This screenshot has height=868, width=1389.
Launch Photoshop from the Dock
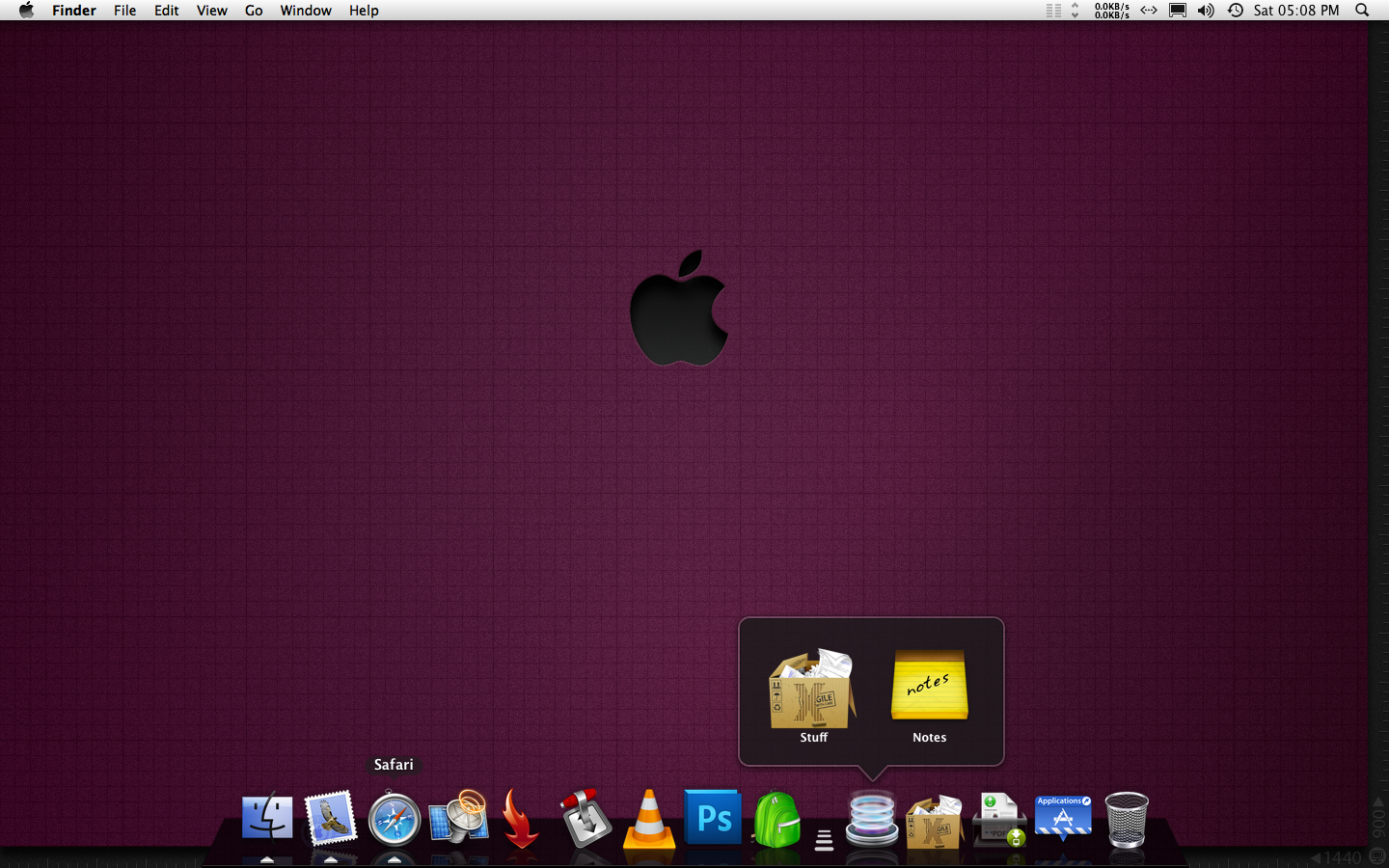713,818
